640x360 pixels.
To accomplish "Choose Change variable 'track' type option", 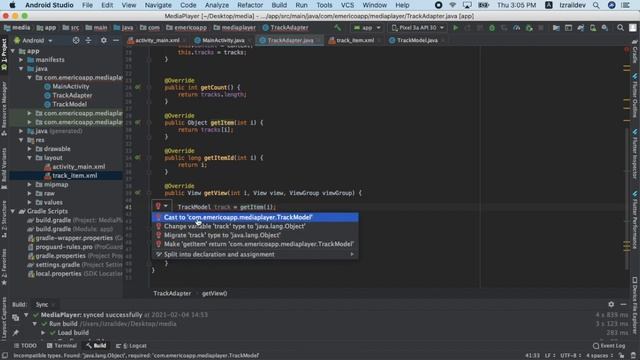I will pos(255,226).
